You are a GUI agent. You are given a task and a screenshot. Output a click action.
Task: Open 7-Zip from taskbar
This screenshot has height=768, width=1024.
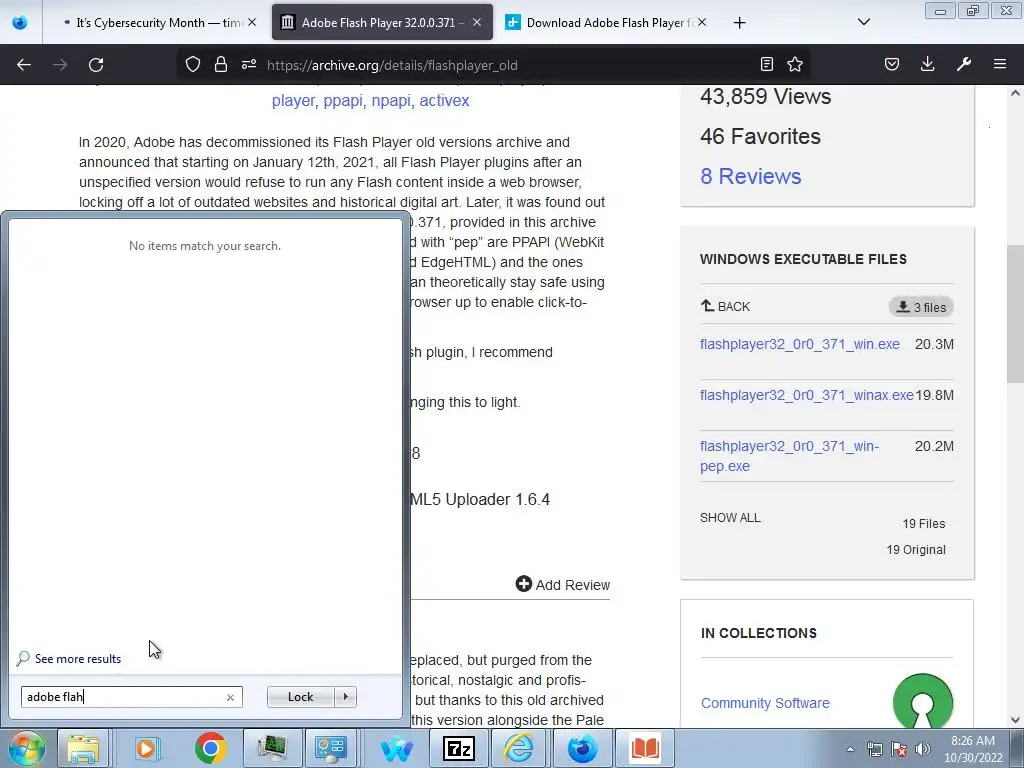458,748
